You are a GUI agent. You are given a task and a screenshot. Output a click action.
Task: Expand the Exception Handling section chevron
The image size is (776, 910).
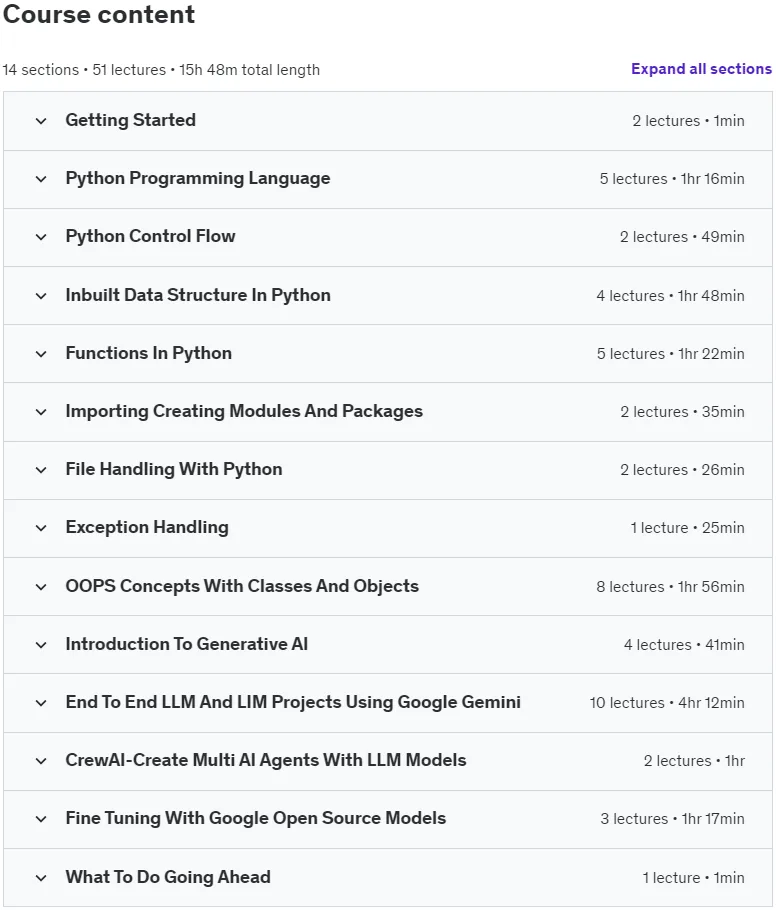tap(41, 528)
